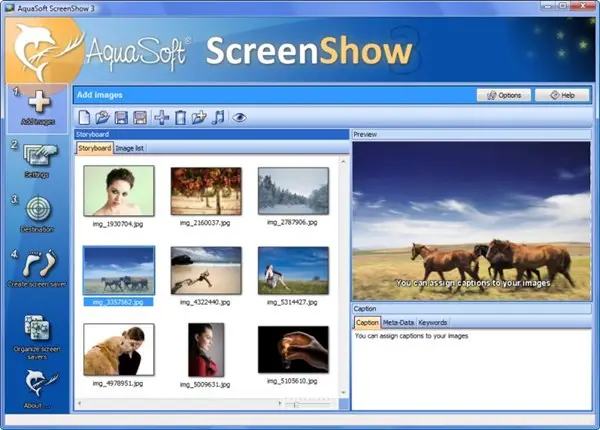Select horses thumbnail img_3357162.jpg
600x430 pixels.
tap(119, 270)
